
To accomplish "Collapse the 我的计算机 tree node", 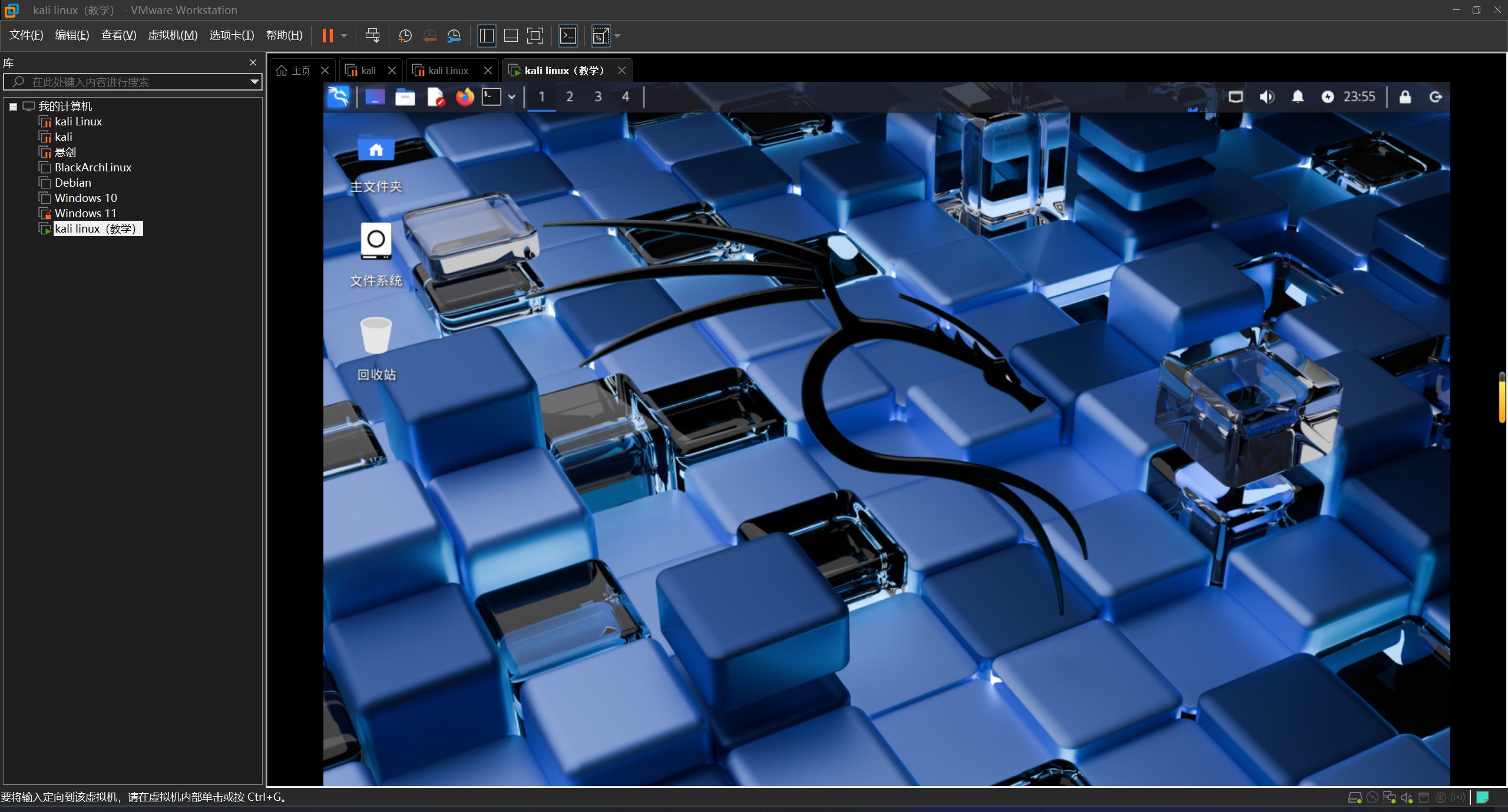I will [x=13, y=107].
